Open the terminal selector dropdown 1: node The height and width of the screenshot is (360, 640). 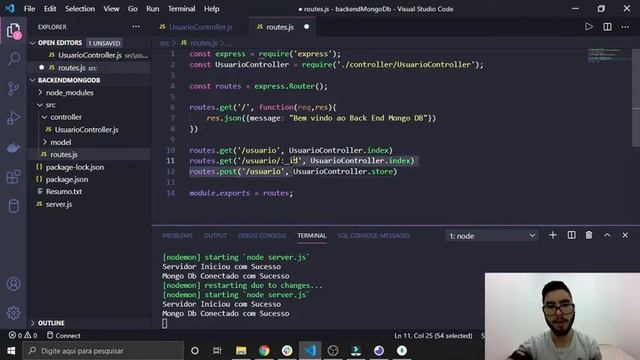pyautogui.click(x=492, y=236)
